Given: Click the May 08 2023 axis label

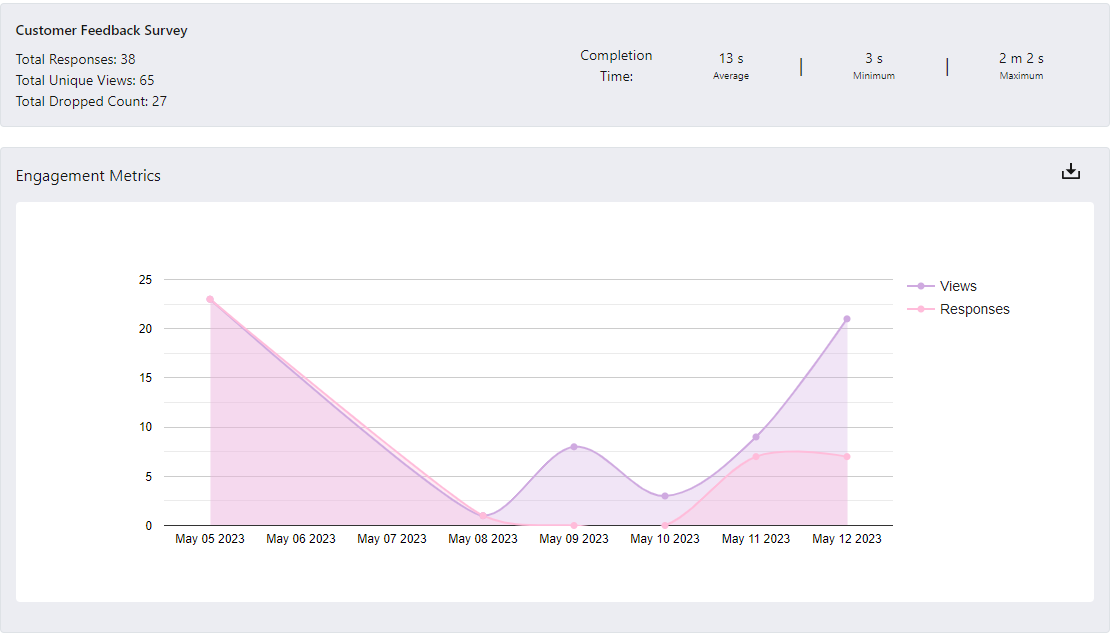Looking at the screenshot, I should click(483, 539).
